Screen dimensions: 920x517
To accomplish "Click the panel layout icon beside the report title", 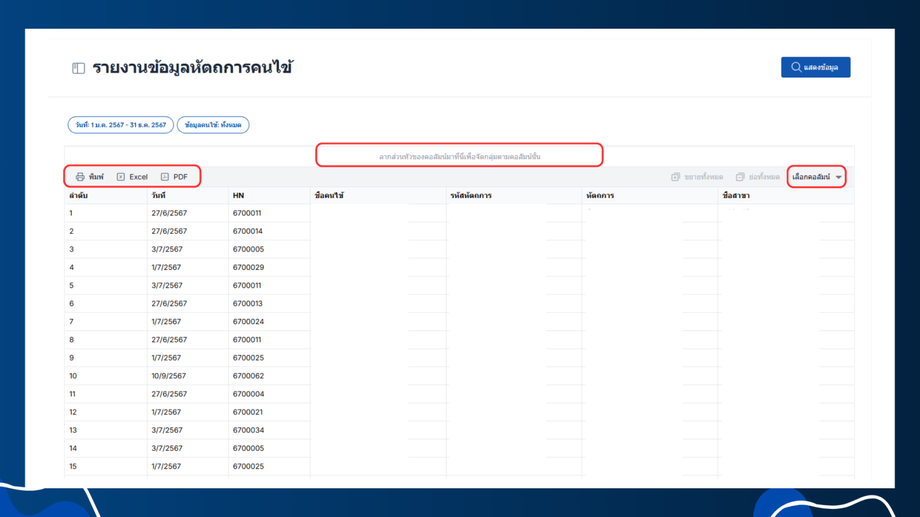I will [79, 68].
